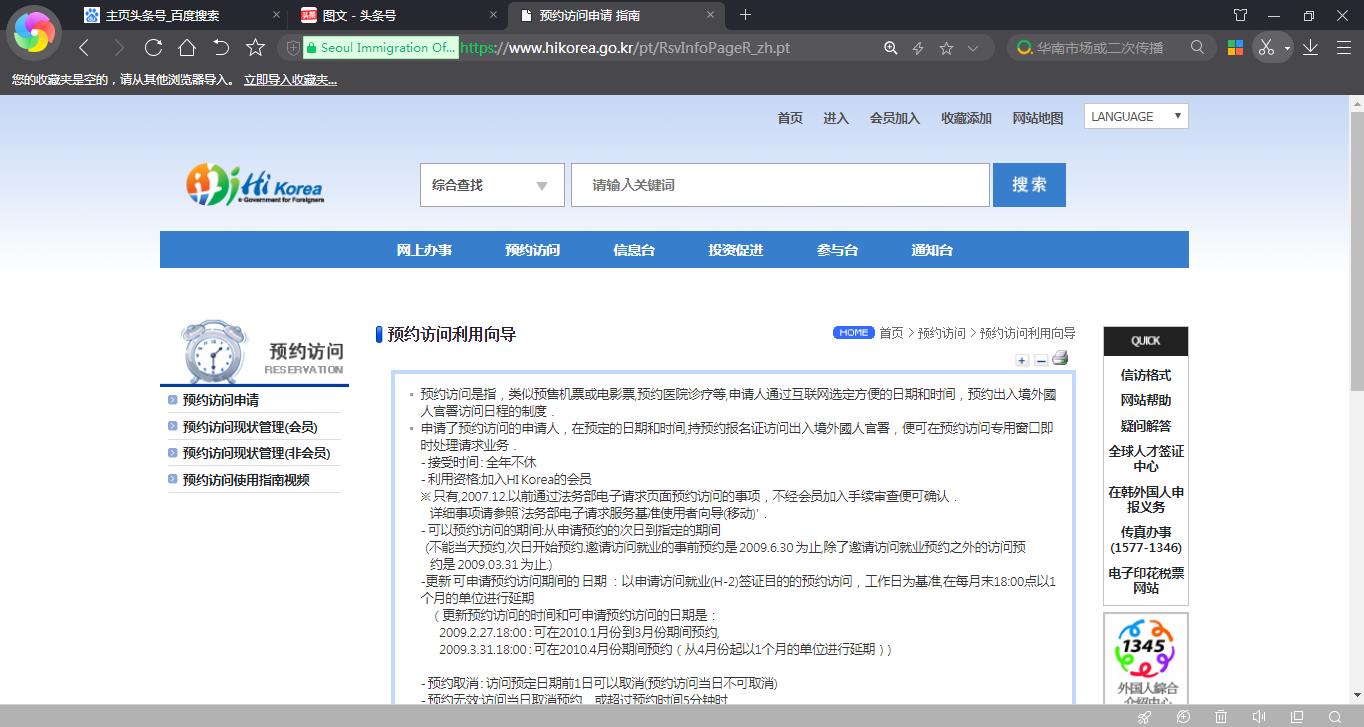
Task: Take a screenshot with the scissors tool
Action: coord(1264,47)
